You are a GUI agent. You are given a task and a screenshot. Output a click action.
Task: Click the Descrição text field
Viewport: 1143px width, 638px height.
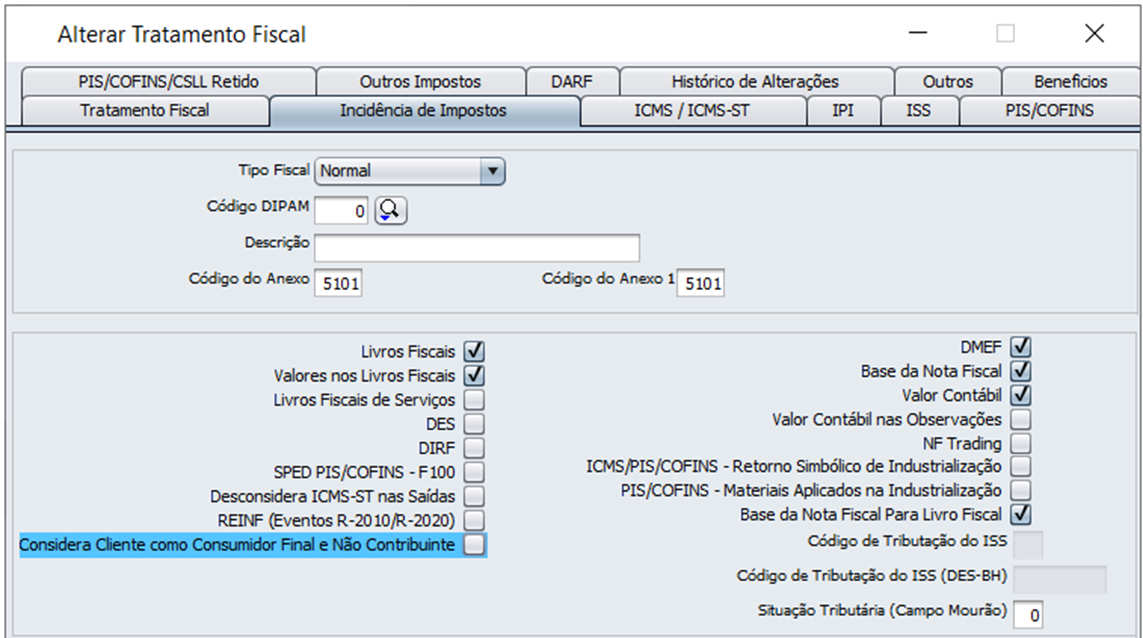[x=477, y=247]
